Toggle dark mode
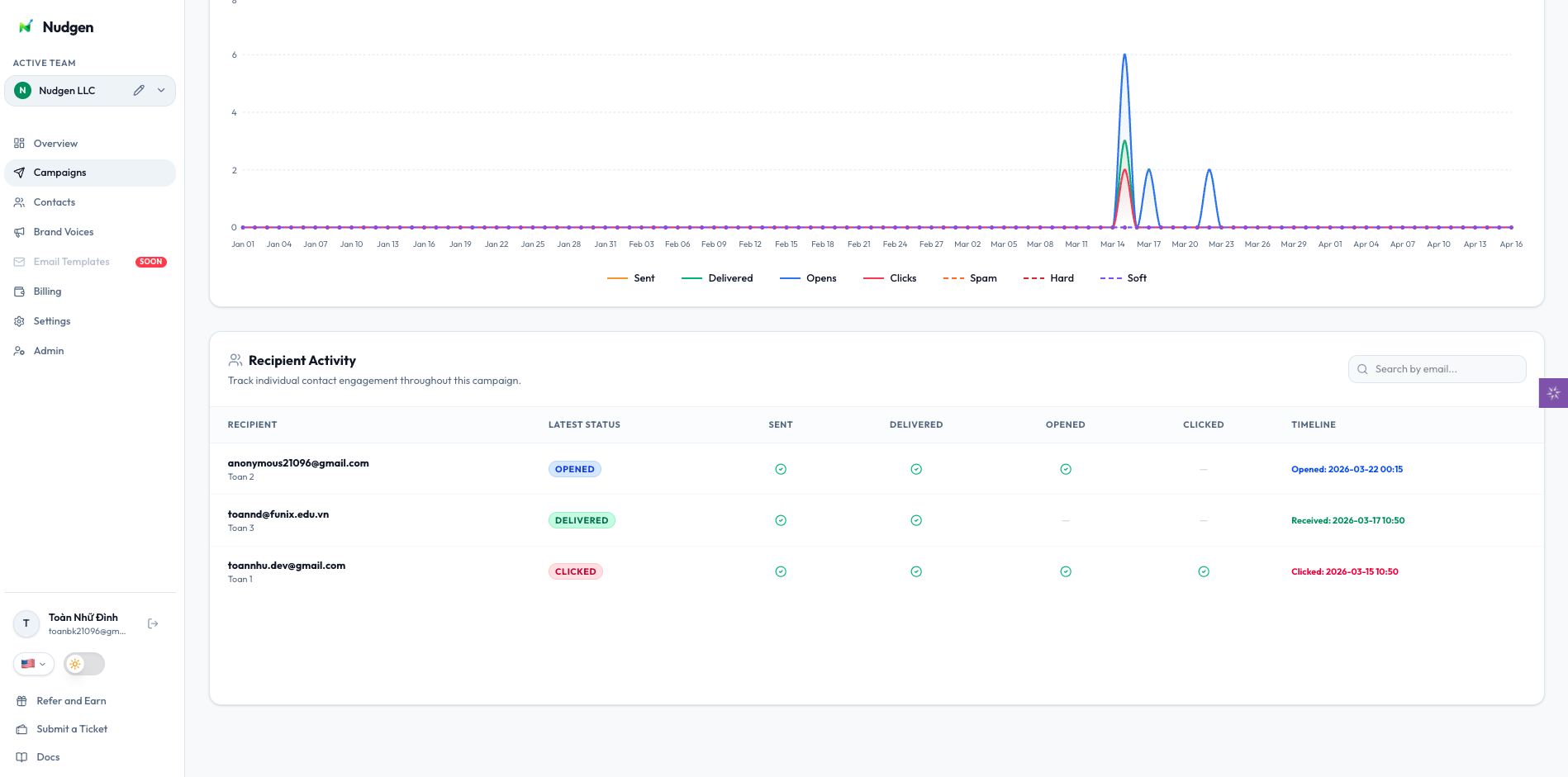This screenshot has width=1568, height=777. click(x=83, y=664)
